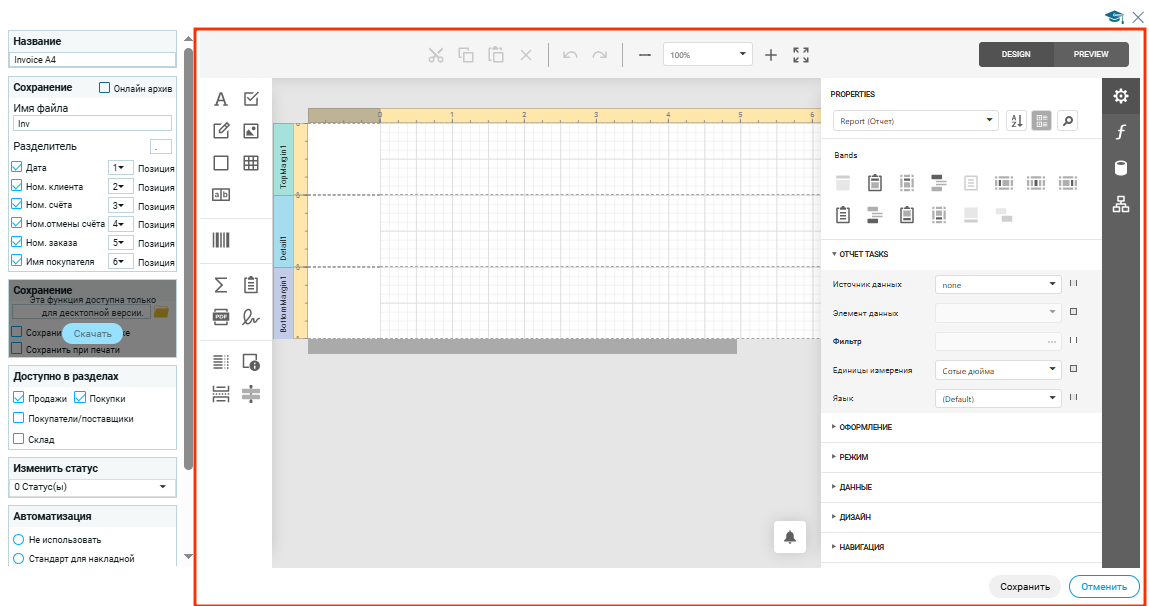Add the PDF content control
1149x606 pixels.
click(x=221, y=317)
